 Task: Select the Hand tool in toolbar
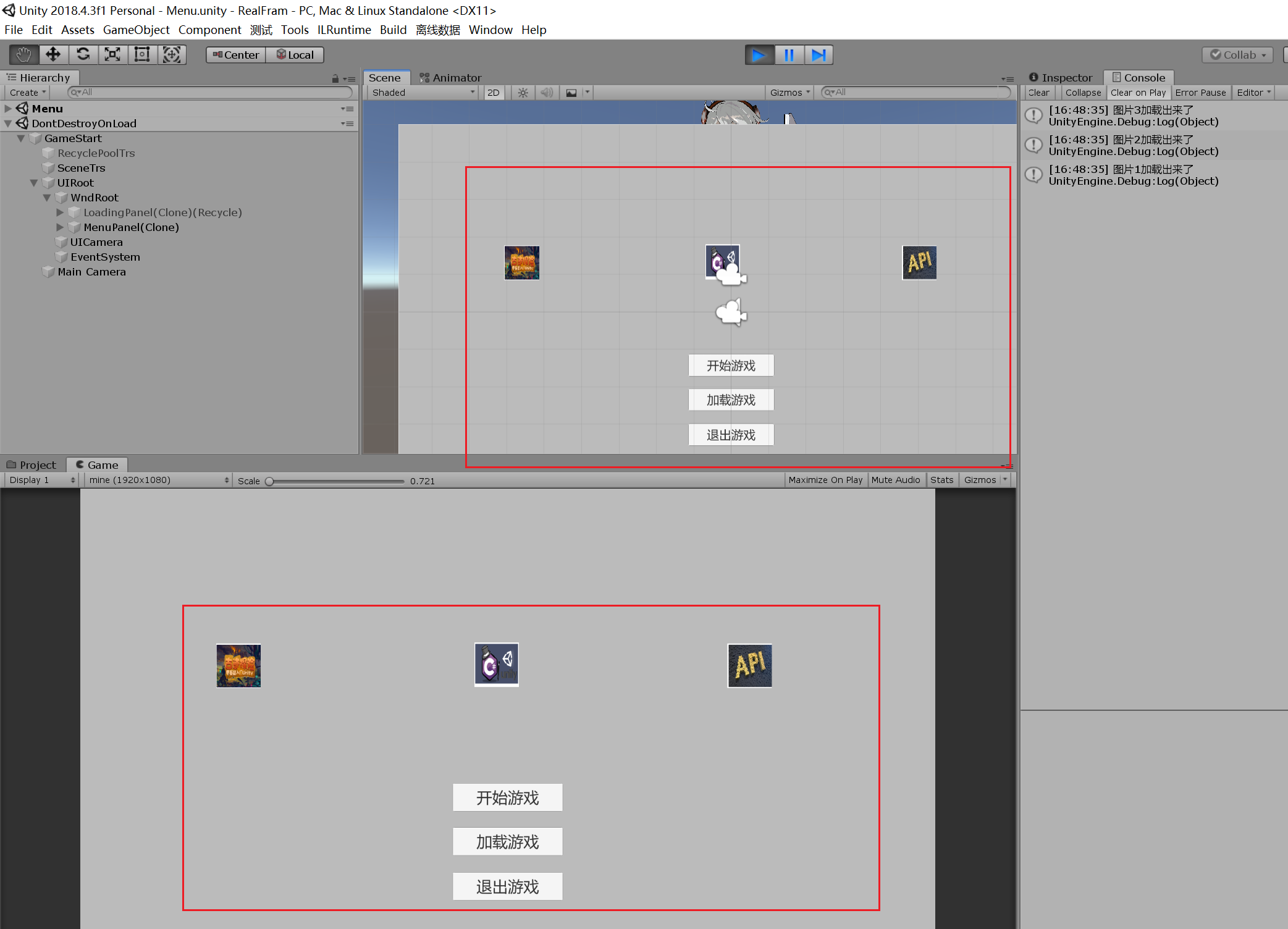click(23, 55)
